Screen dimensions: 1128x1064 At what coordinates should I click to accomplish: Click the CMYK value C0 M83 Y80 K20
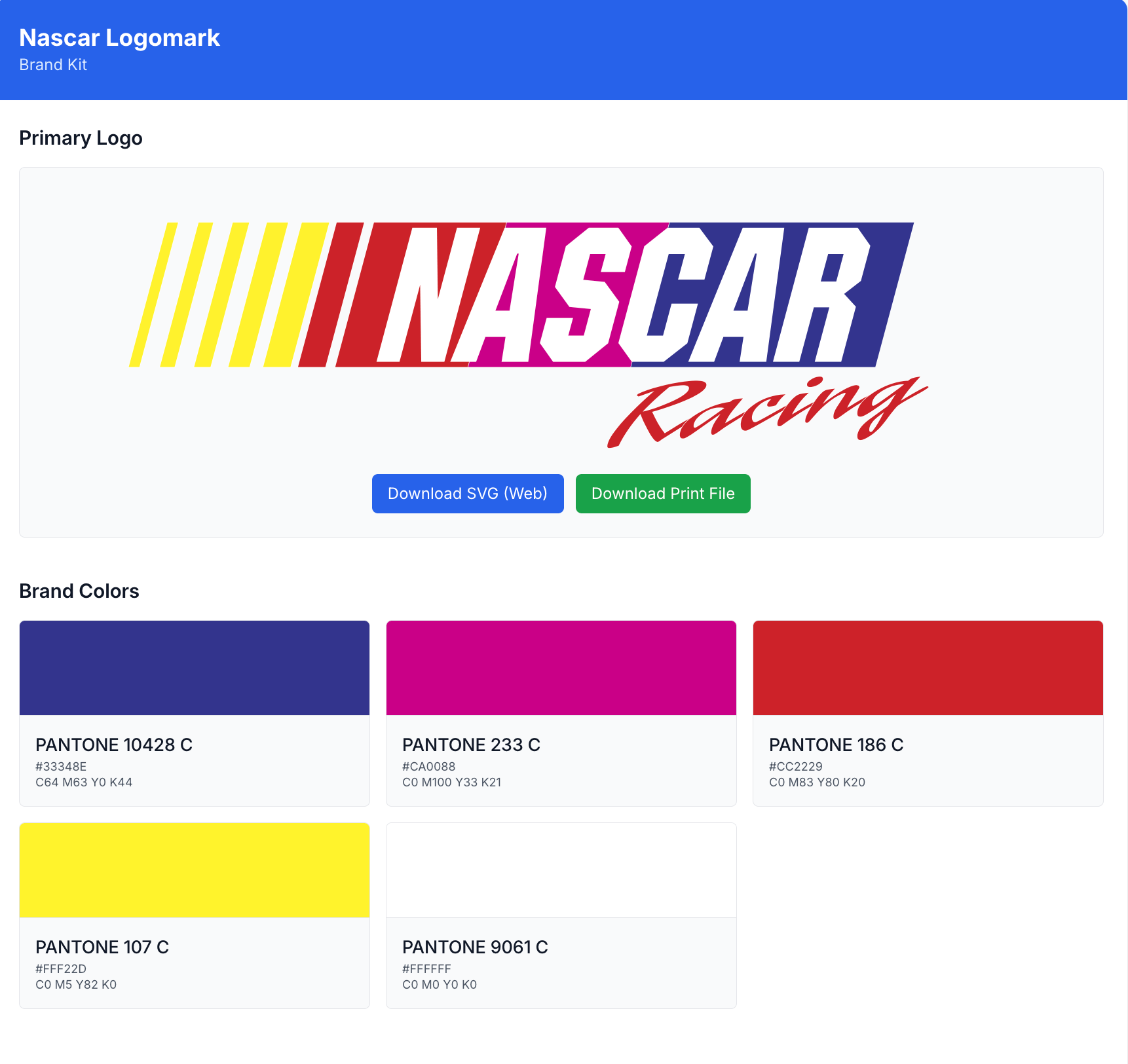pos(818,782)
